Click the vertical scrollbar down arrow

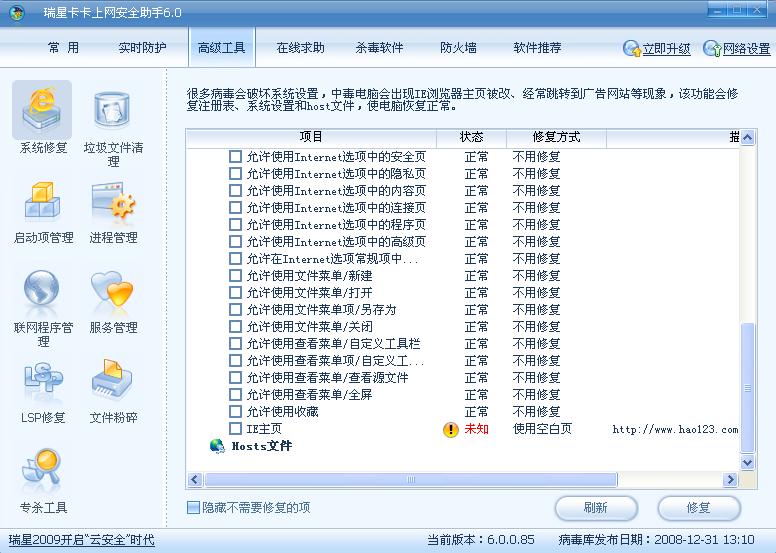coord(747,463)
